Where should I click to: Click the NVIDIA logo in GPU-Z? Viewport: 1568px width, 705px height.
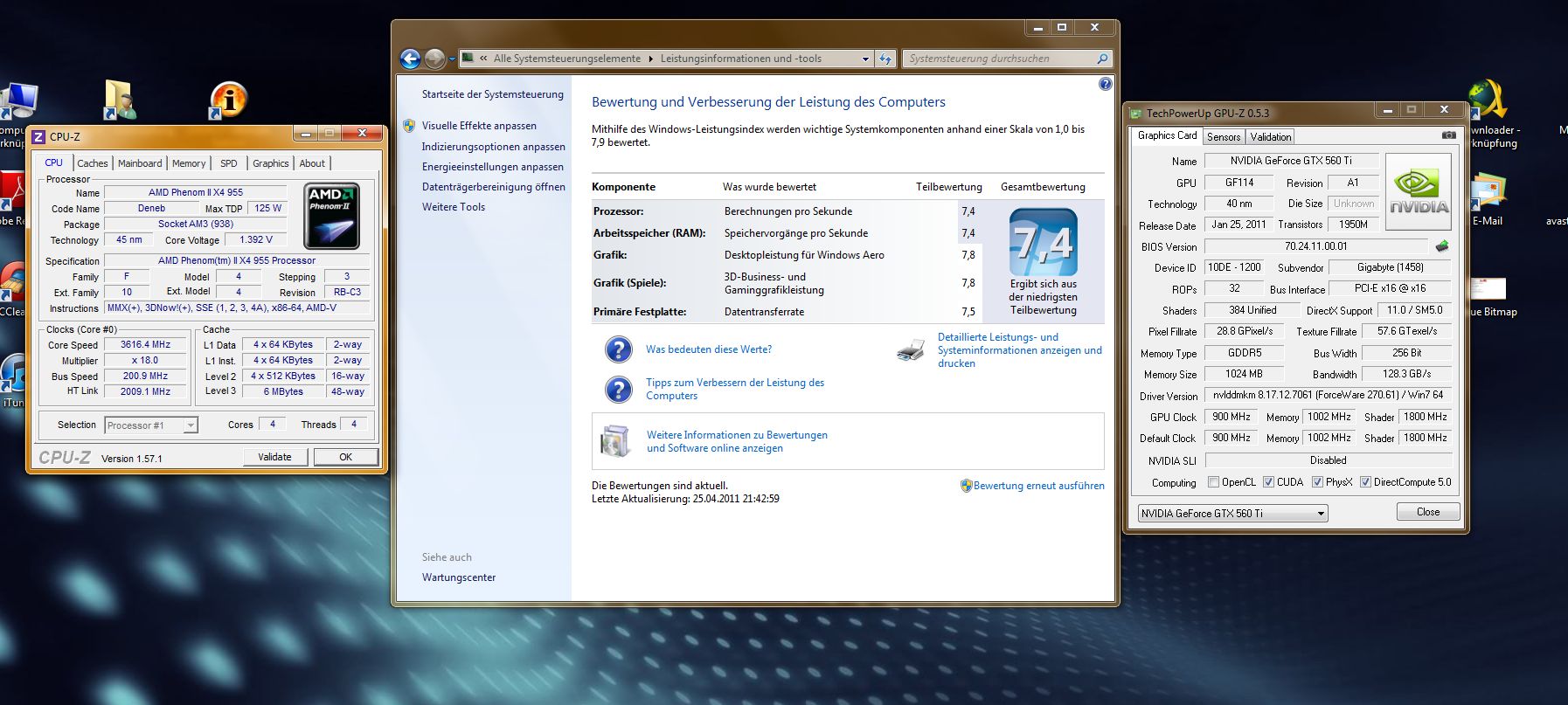tap(1418, 192)
